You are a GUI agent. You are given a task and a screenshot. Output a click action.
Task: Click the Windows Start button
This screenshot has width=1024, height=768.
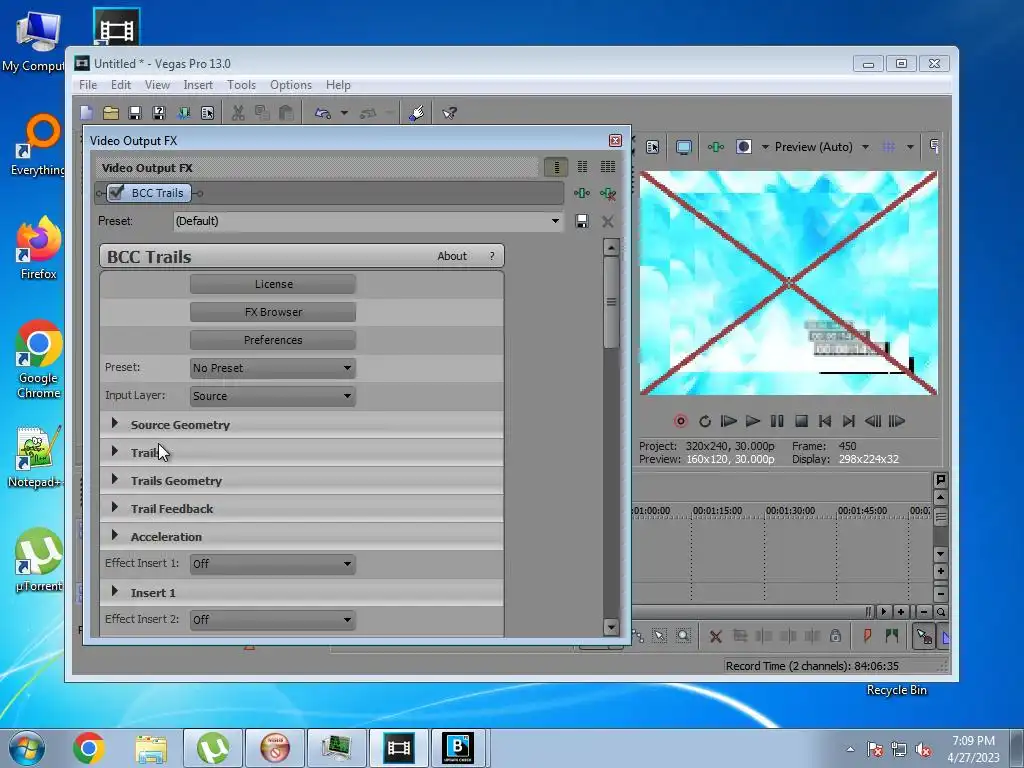27,748
